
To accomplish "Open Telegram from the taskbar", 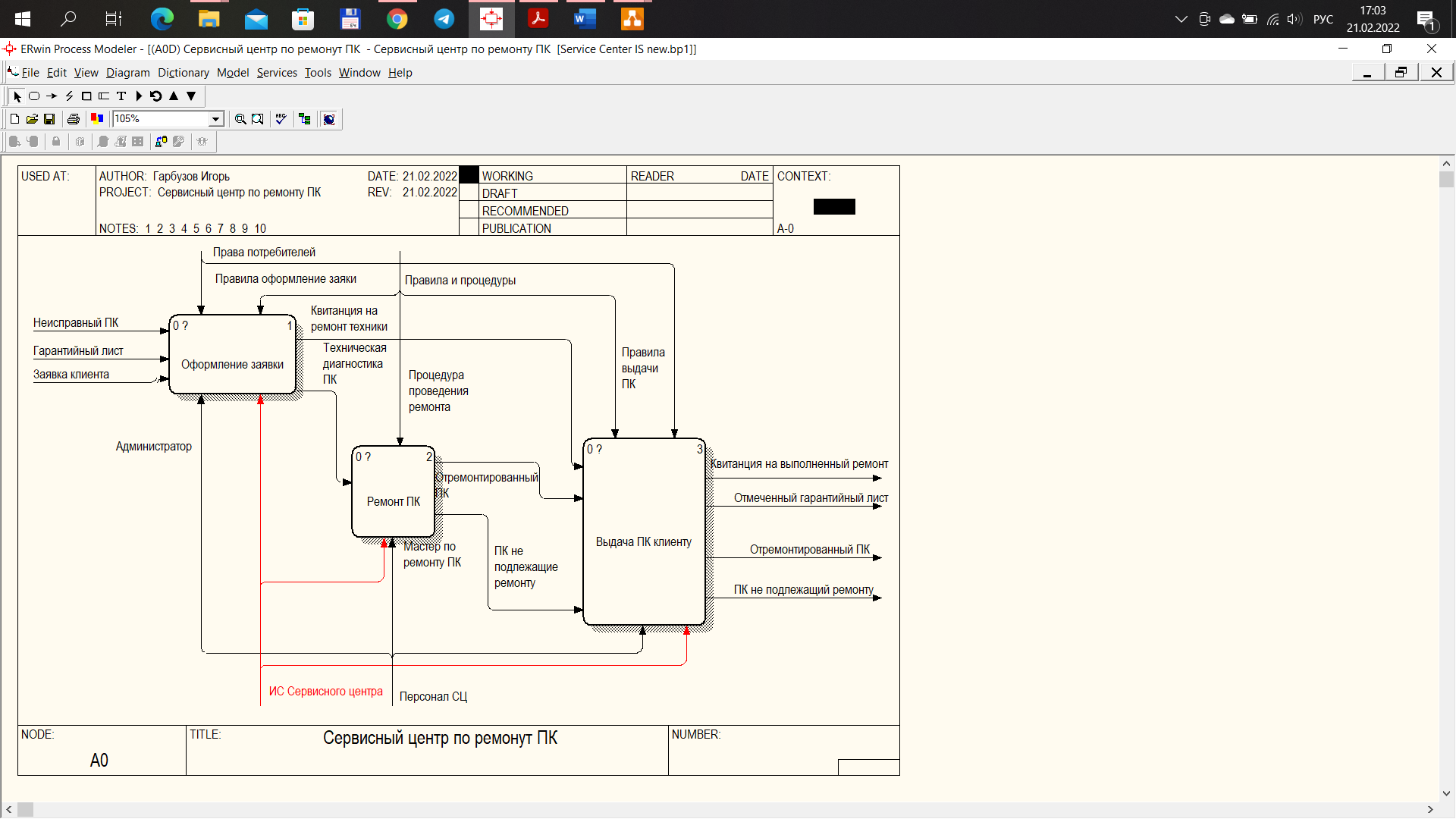I will pos(444,19).
